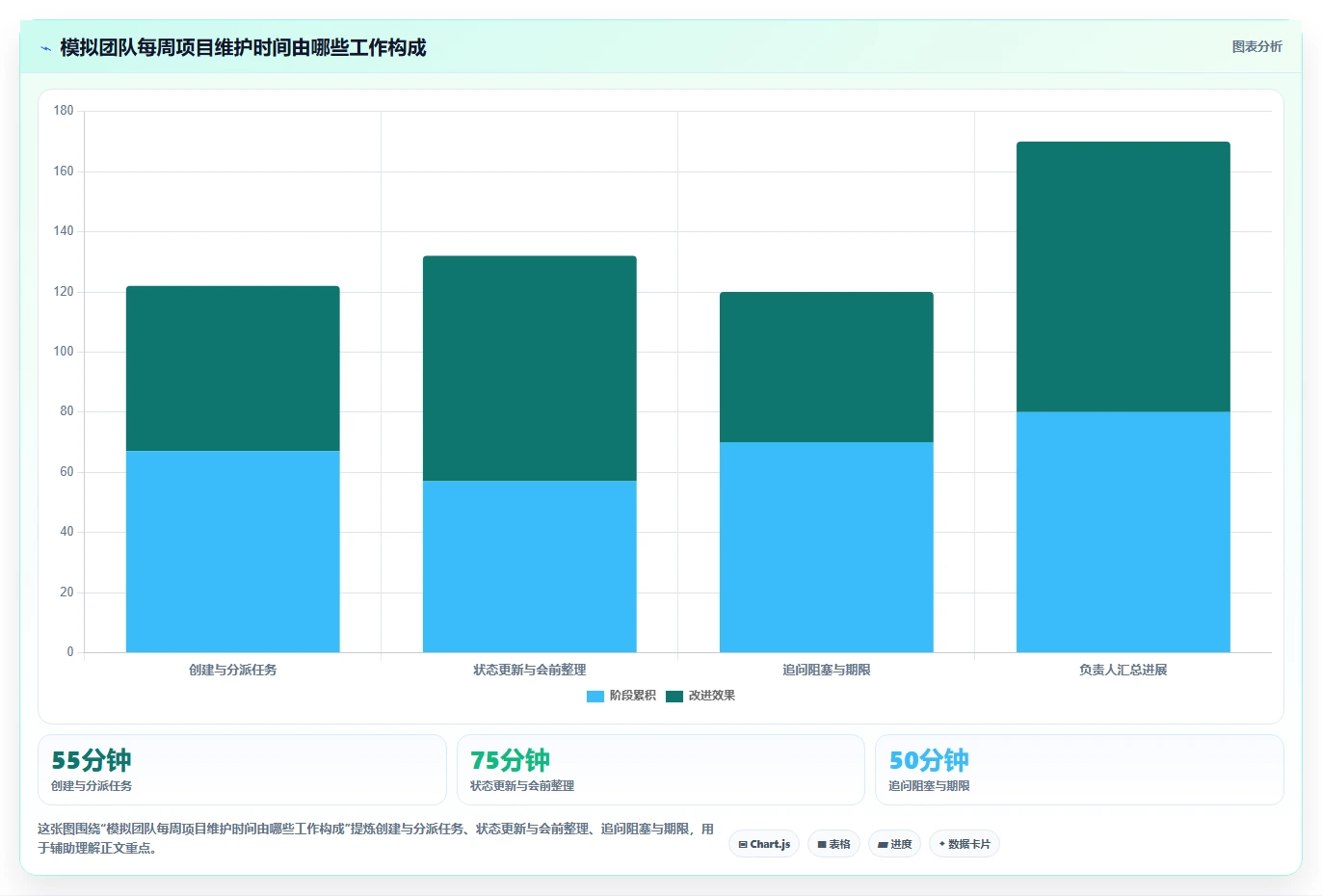Click the 100 y-axis value
1322x896 pixels.
tap(64, 352)
